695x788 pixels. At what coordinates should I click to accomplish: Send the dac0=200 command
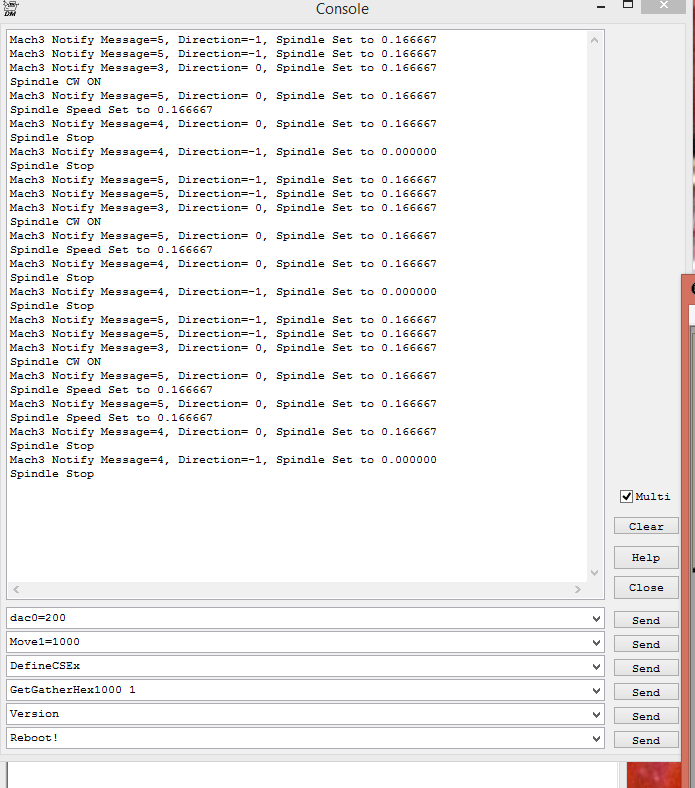[646, 620]
